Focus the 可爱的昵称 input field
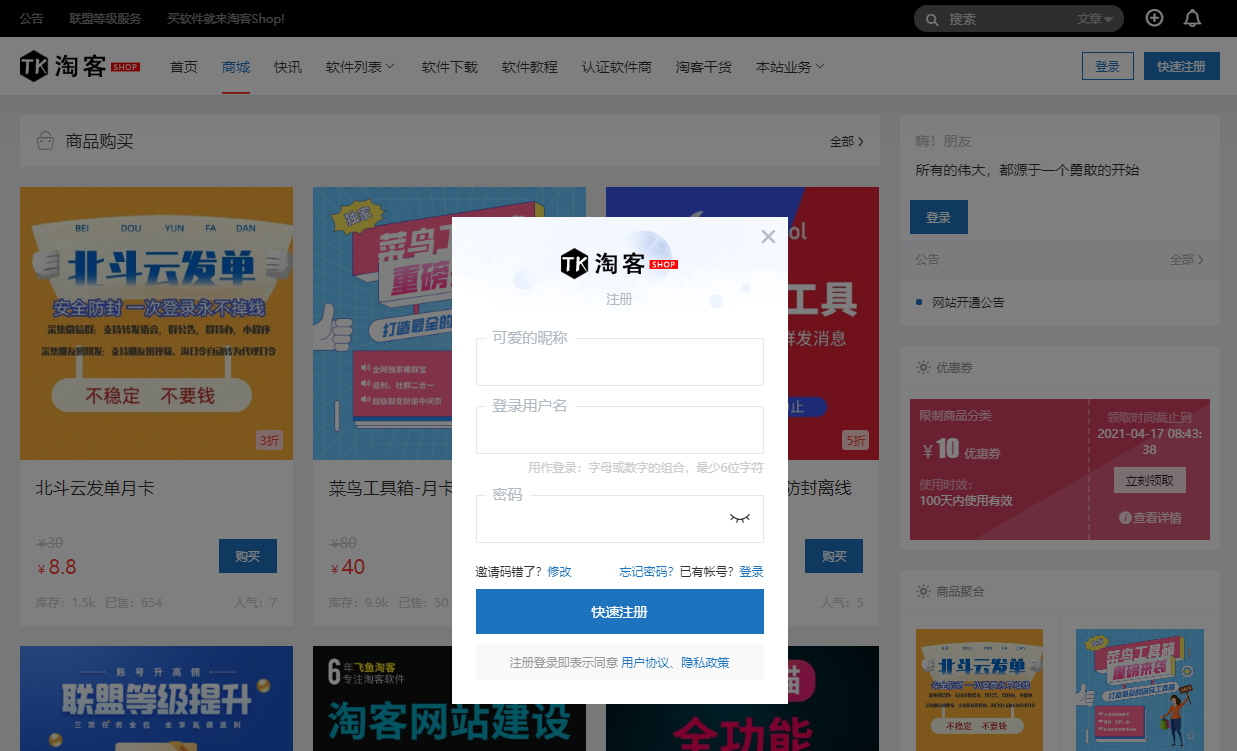 [x=620, y=361]
